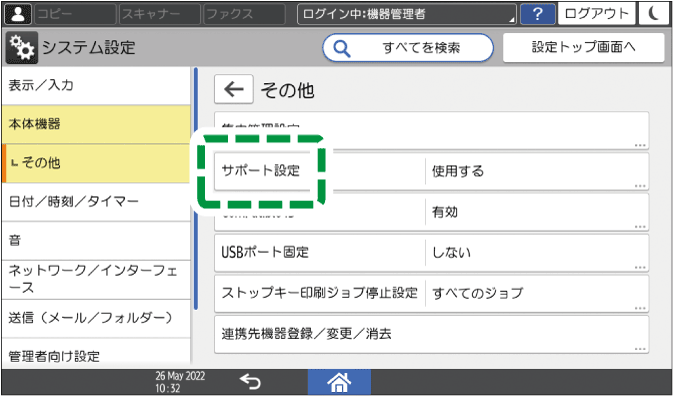
Task: Click the 有効 value
Action: pyautogui.click(x=445, y=212)
